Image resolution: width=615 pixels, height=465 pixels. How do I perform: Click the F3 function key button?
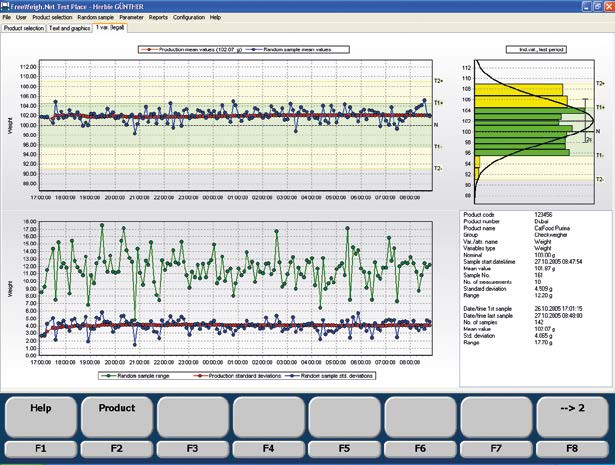tap(193, 449)
